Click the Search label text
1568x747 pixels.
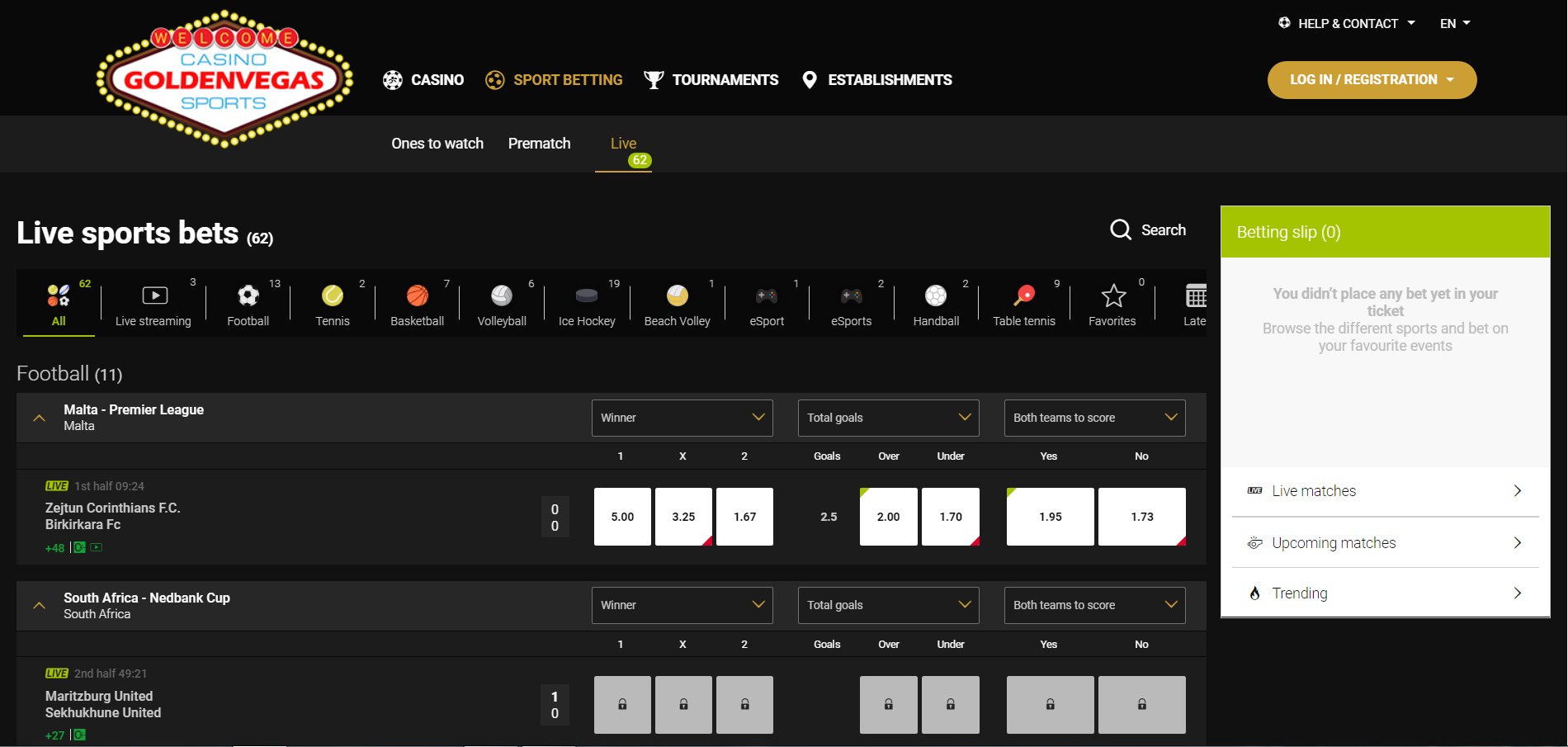click(1164, 230)
